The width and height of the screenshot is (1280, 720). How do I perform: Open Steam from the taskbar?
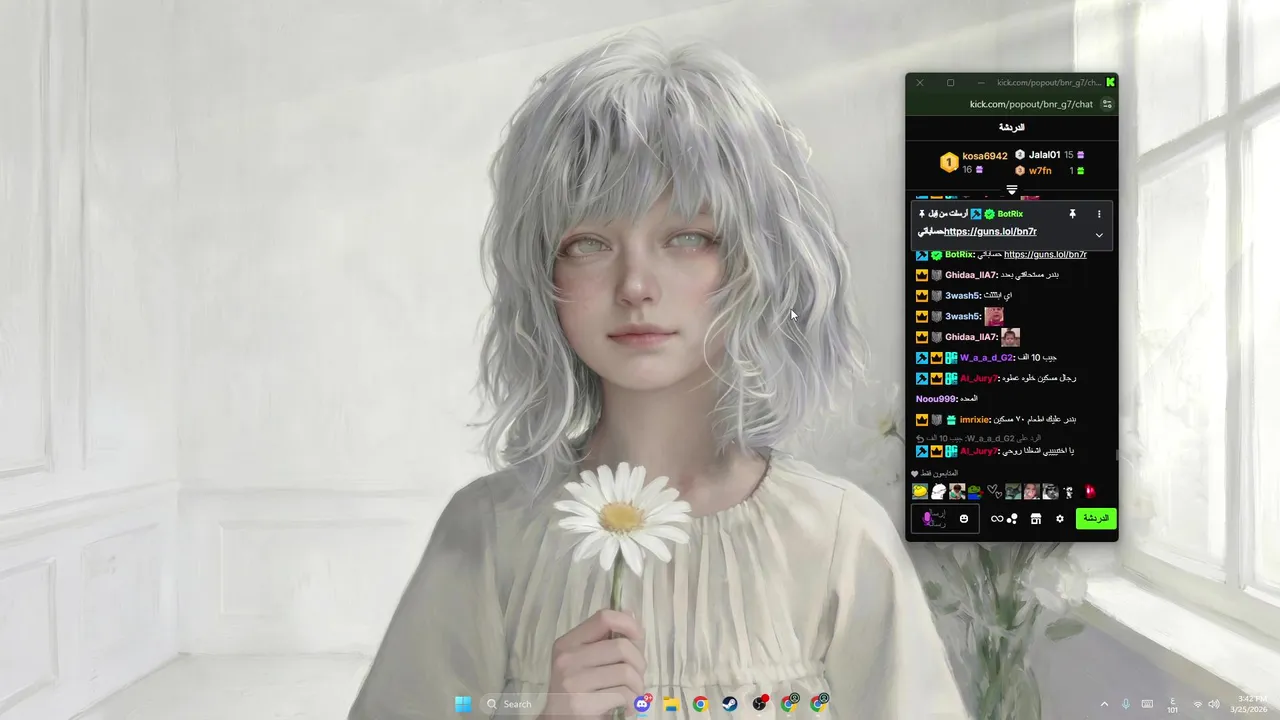point(730,704)
